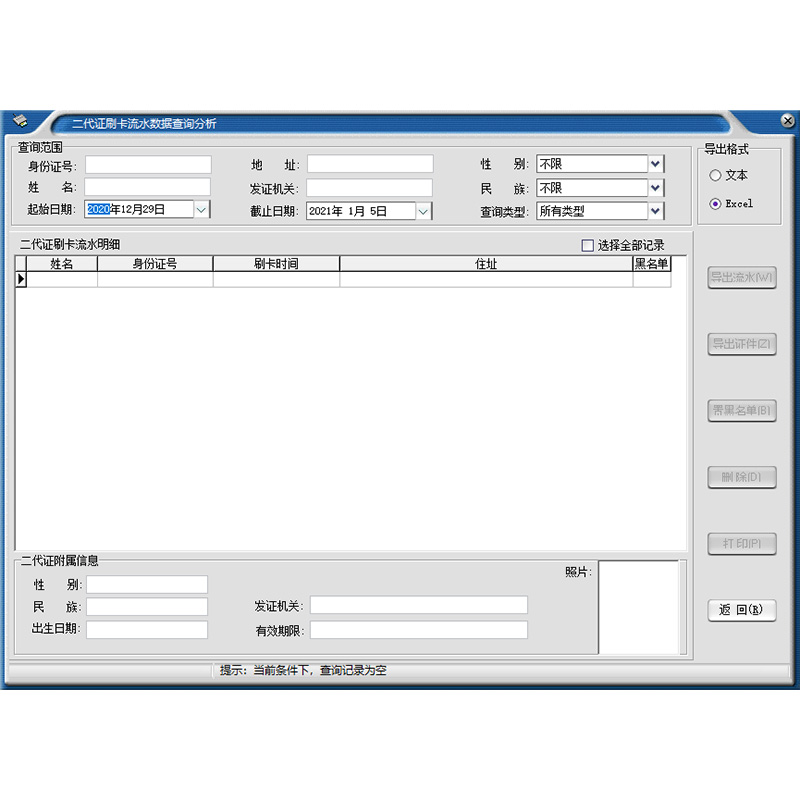Click the 打印 button
The width and height of the screenshot is (800, 800).
pyautogui.click(x=742, y=544)
